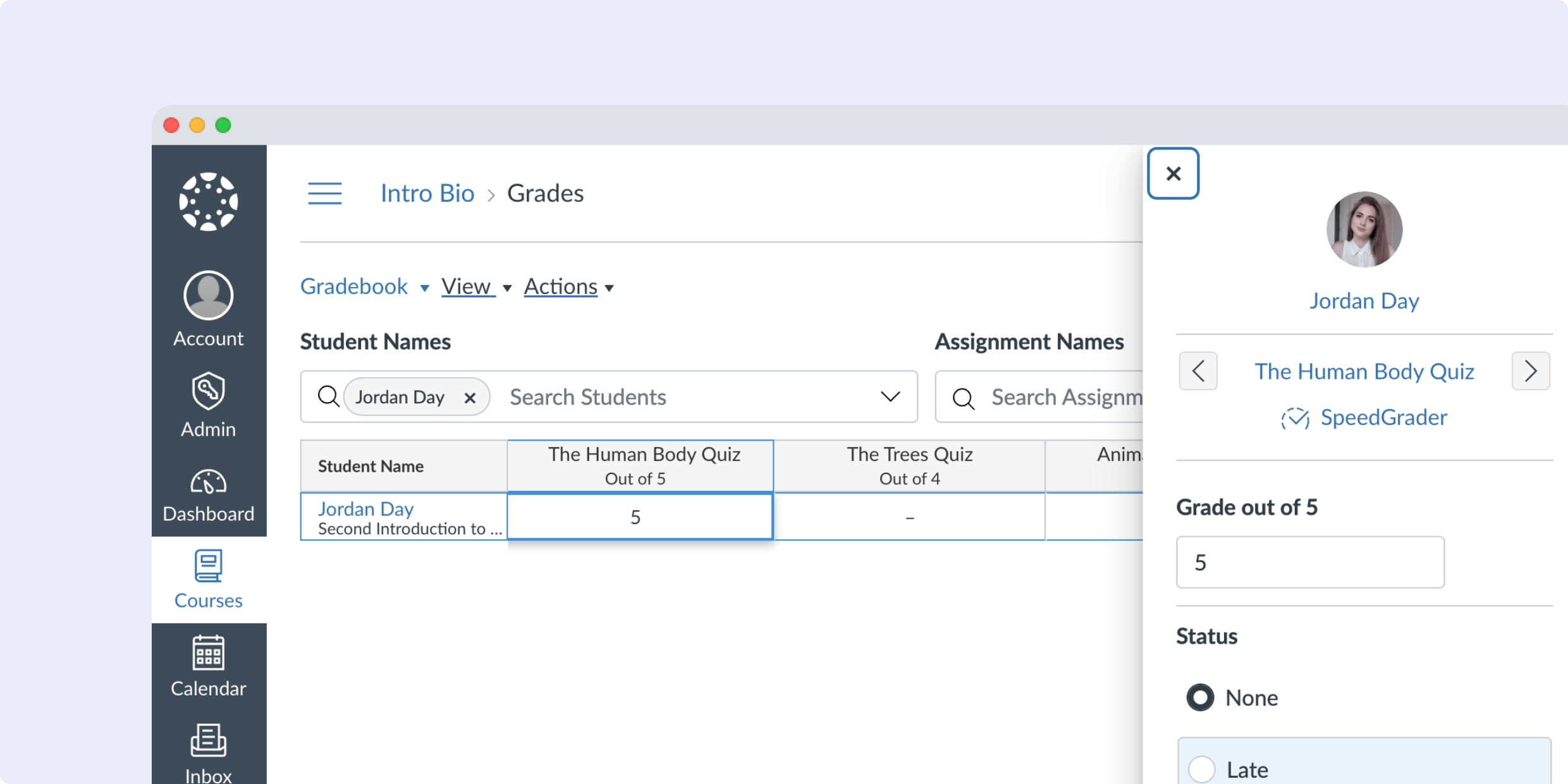Open the Calendar from sidebar

click(x=209, y=666)
